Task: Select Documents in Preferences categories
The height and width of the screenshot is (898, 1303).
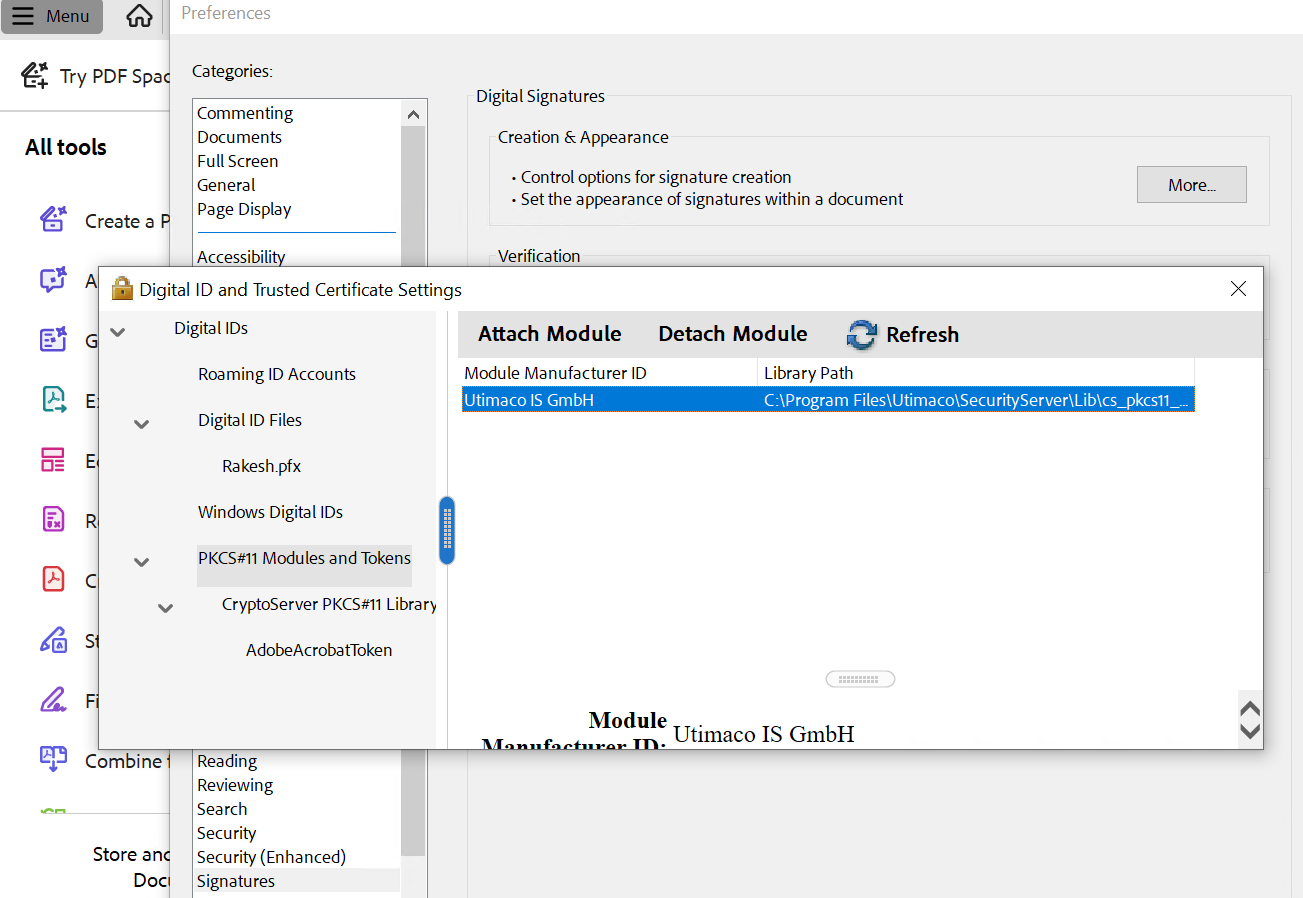Action: tap(239, 137)
